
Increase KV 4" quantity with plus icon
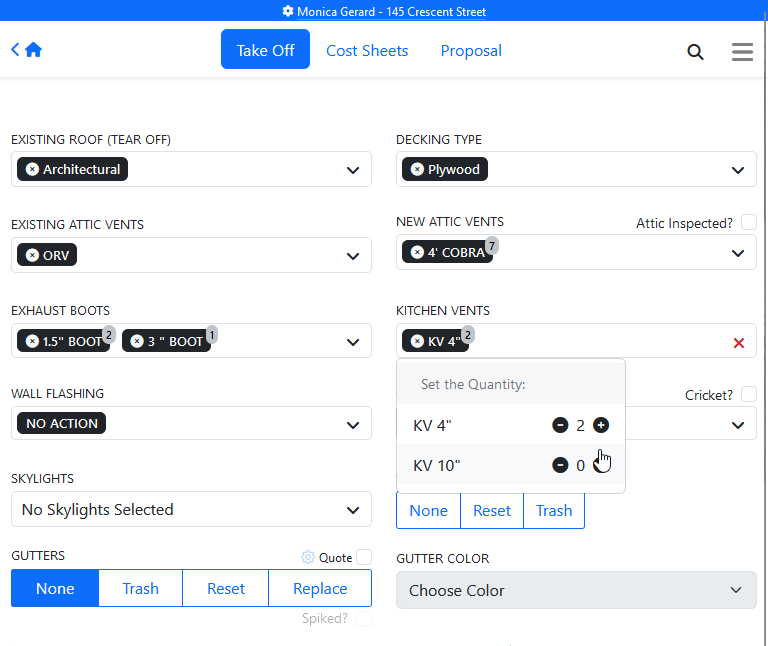pos(601,425)
